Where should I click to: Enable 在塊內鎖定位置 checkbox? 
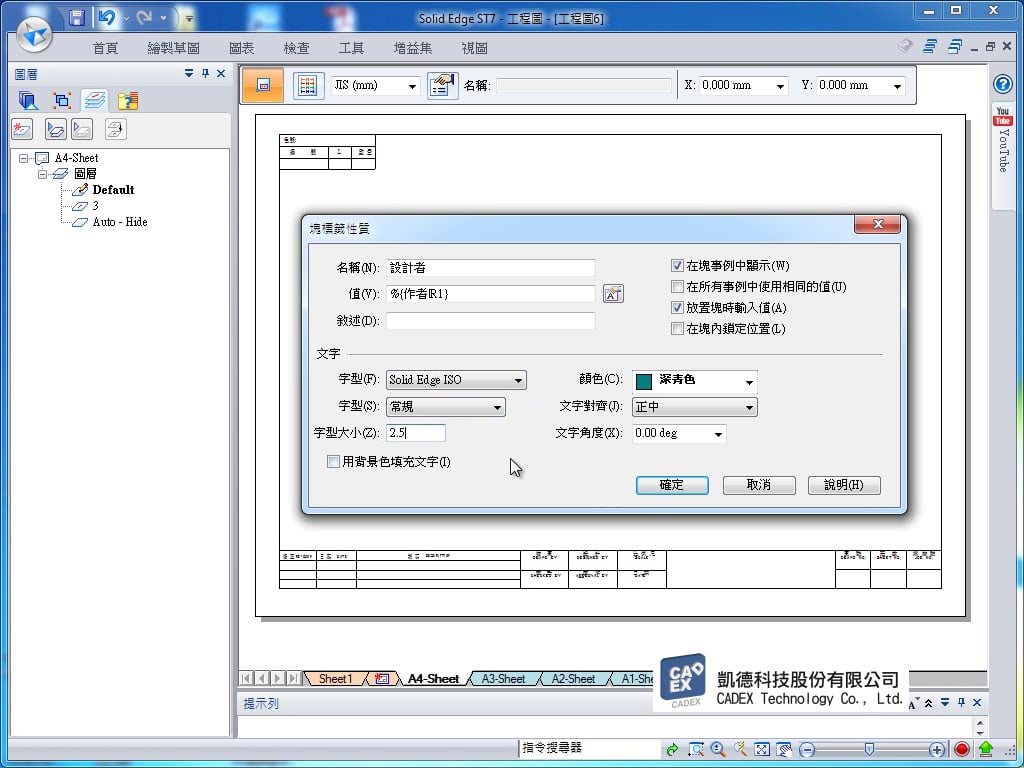(677, 328)
